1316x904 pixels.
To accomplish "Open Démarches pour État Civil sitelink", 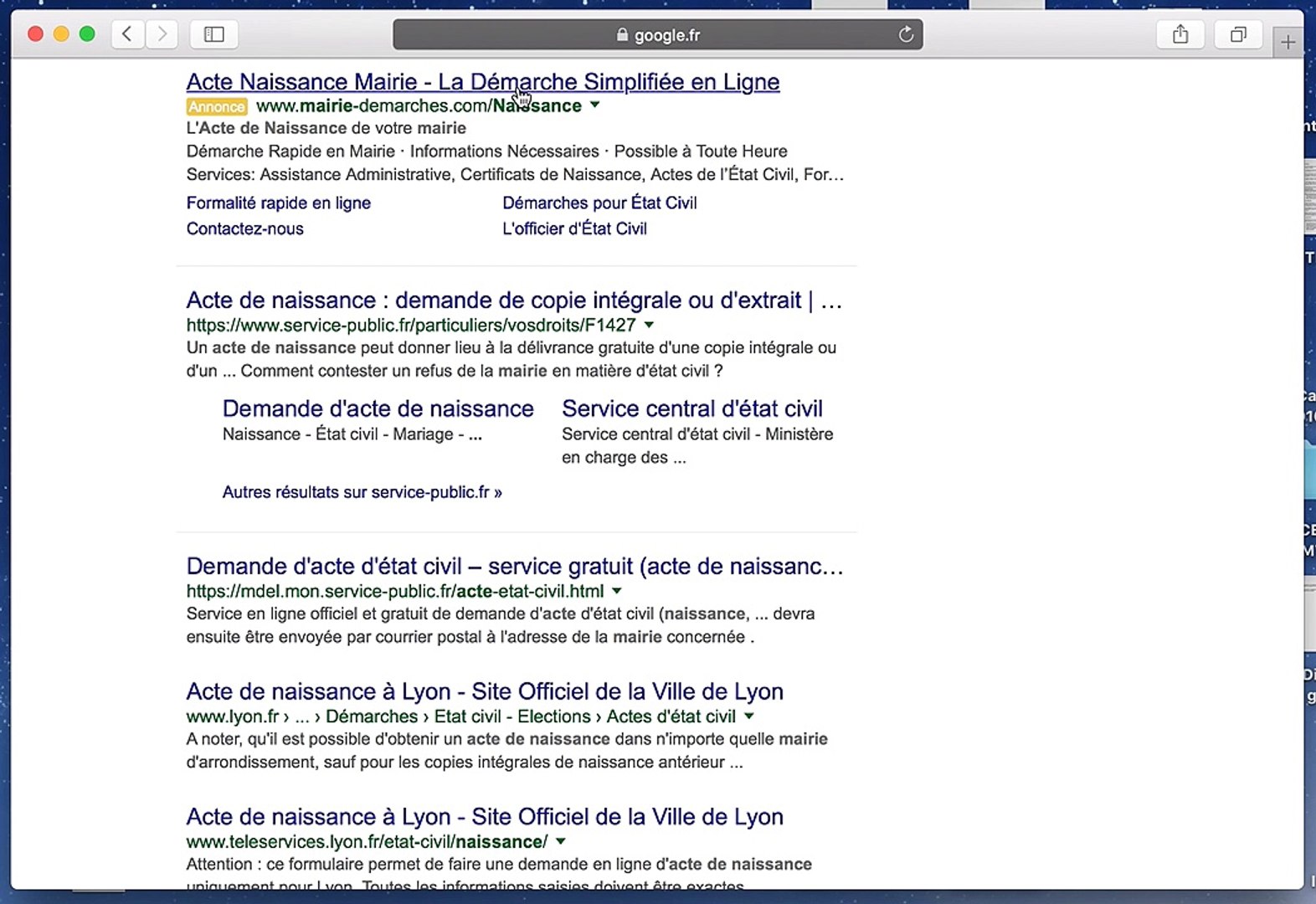I will click(x=599, y=203).
